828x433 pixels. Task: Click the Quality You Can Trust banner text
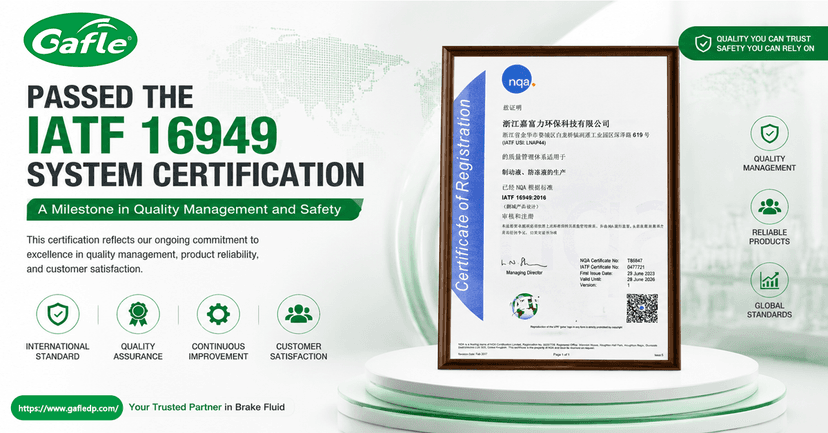point(765,43)
